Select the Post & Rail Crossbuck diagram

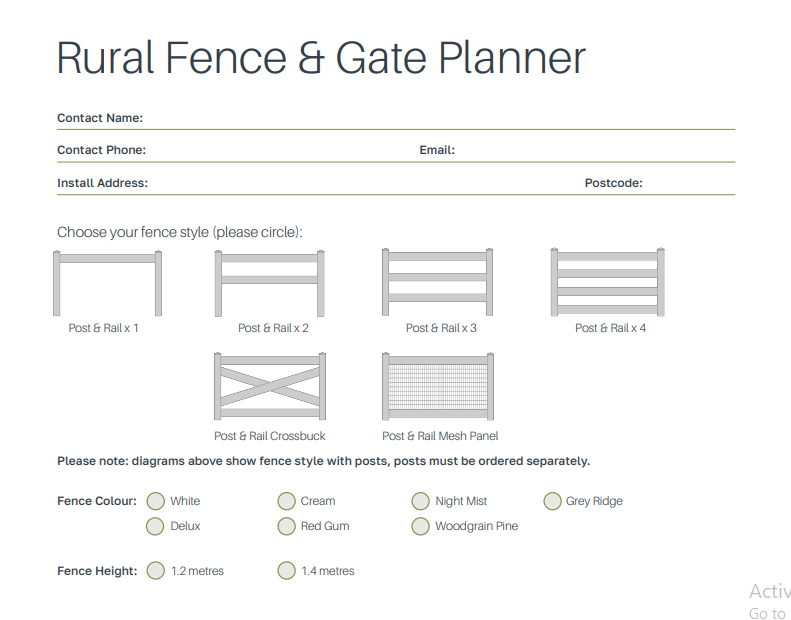tap(270, 386)
